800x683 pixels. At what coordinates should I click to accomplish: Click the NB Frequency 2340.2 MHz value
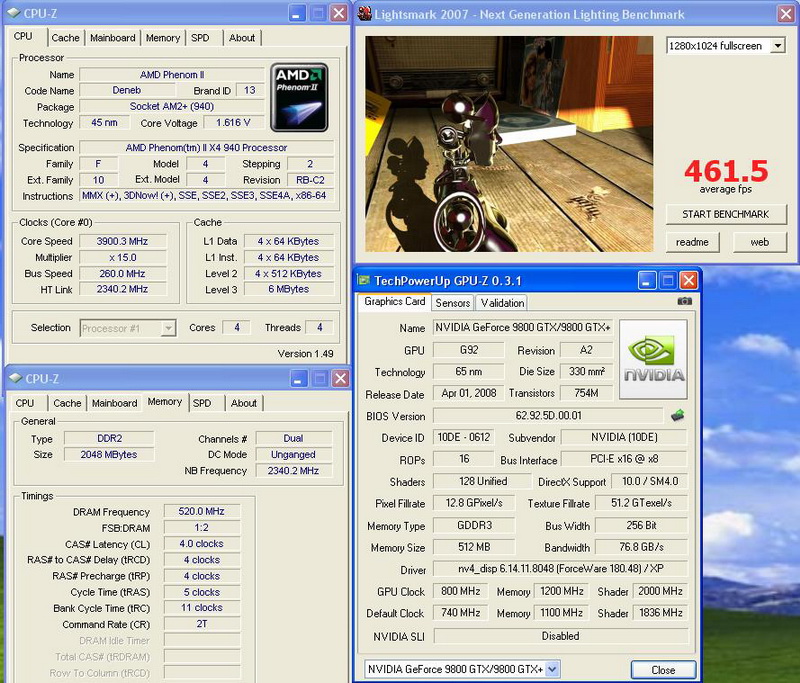(x=293, y=470)
